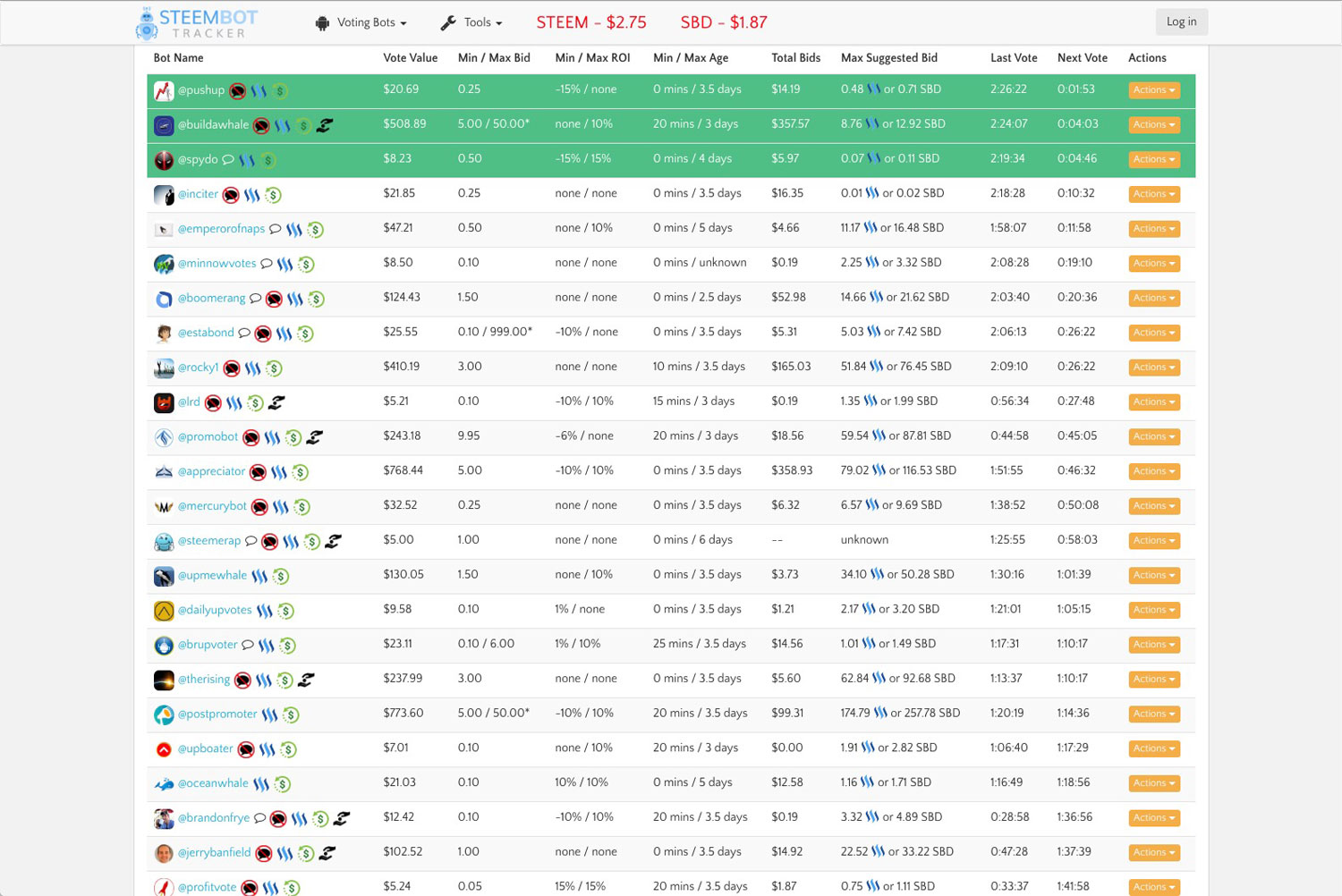Click the $768.44 vote value cell
Image resolution: width=1342 pixels, height=896 pixels.
pos(403,470)
